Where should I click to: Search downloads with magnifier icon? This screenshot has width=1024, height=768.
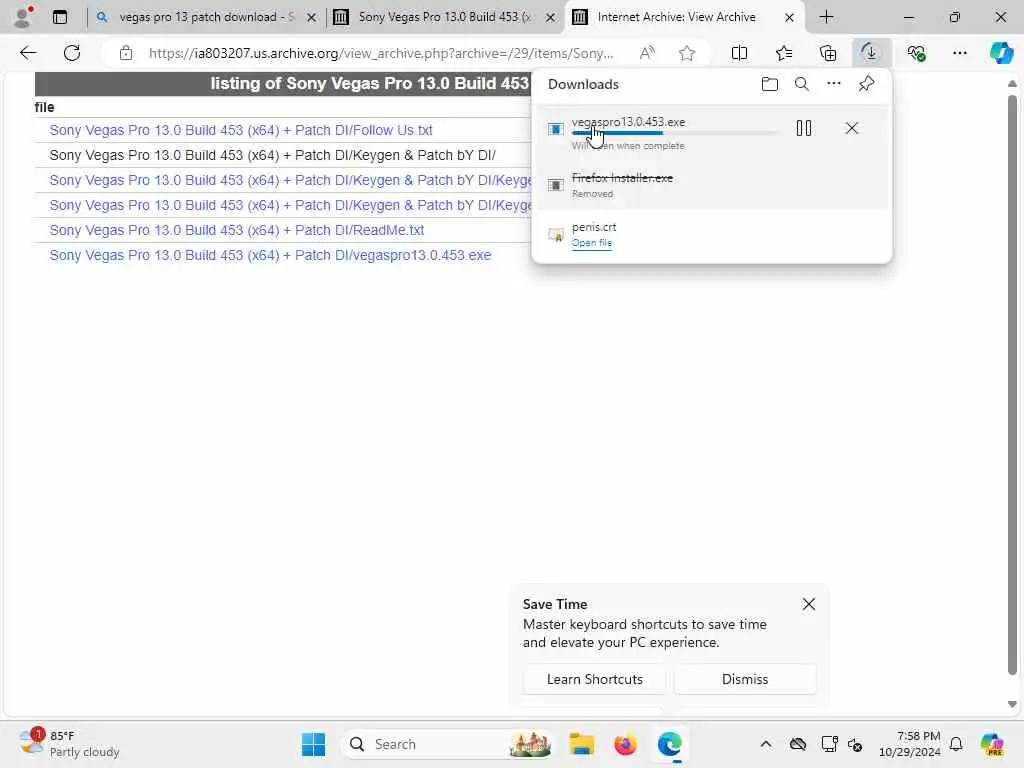coord(801,84)
